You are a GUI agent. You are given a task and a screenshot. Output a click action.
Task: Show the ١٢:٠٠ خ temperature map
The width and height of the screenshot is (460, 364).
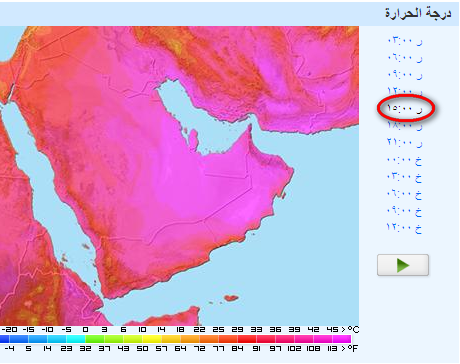[x=404, y=228]
